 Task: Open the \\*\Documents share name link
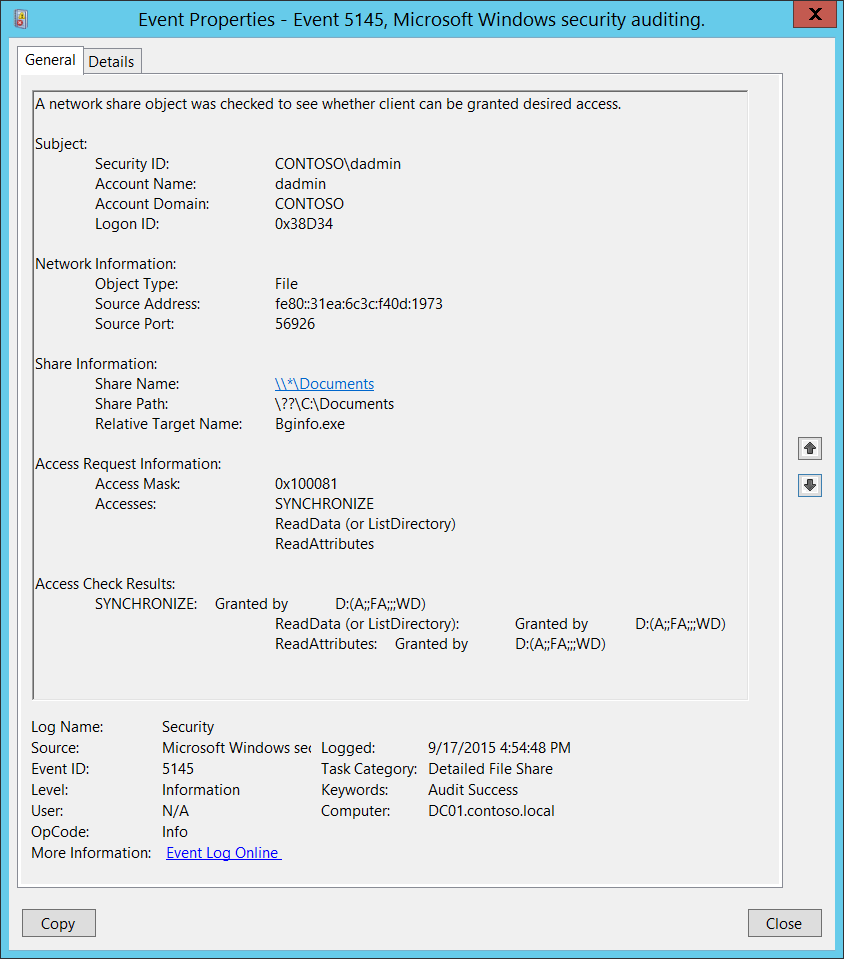[x=324, y=384]
